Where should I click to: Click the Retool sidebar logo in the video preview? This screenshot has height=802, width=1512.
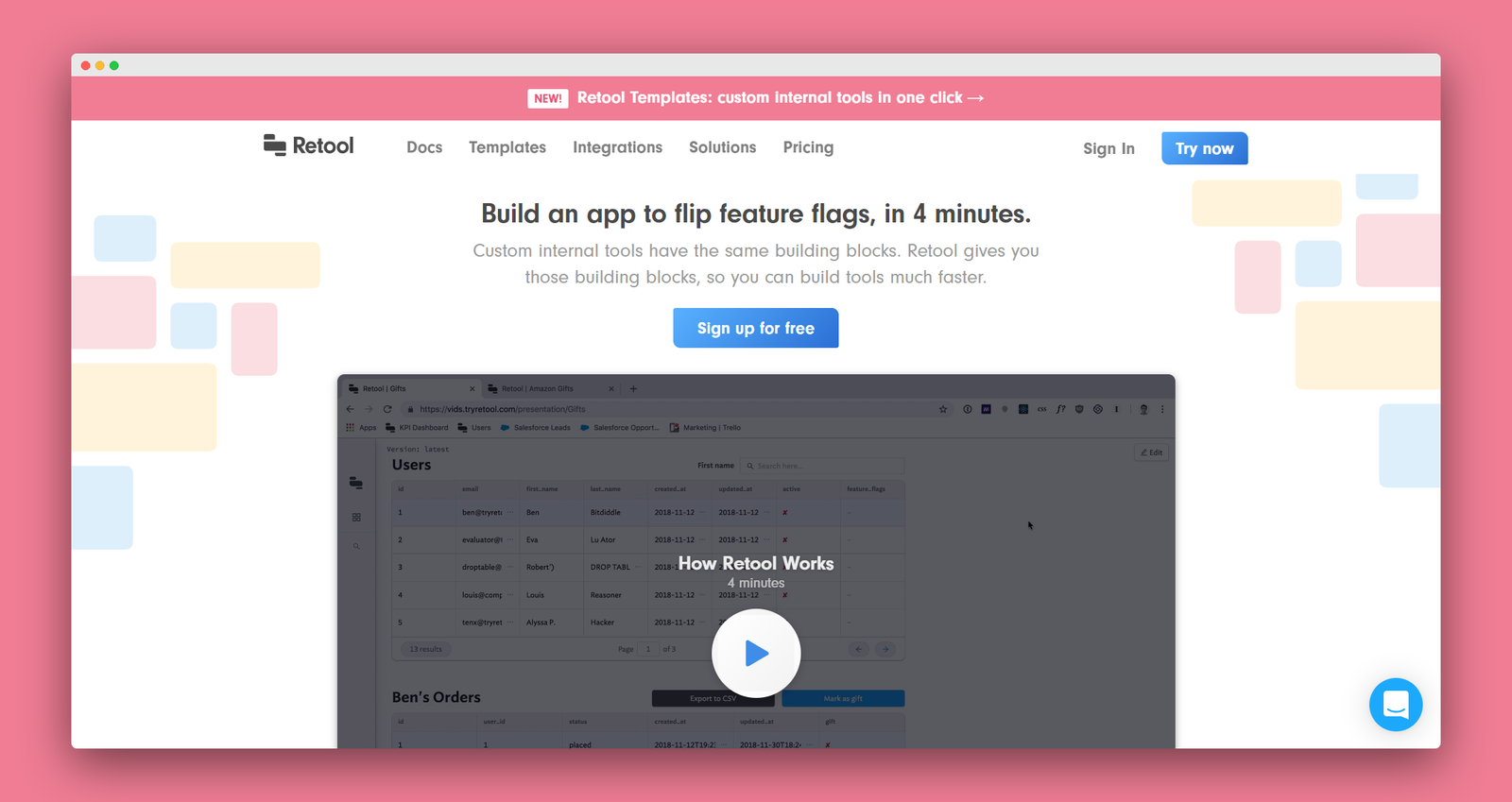[x=356, y=483]
